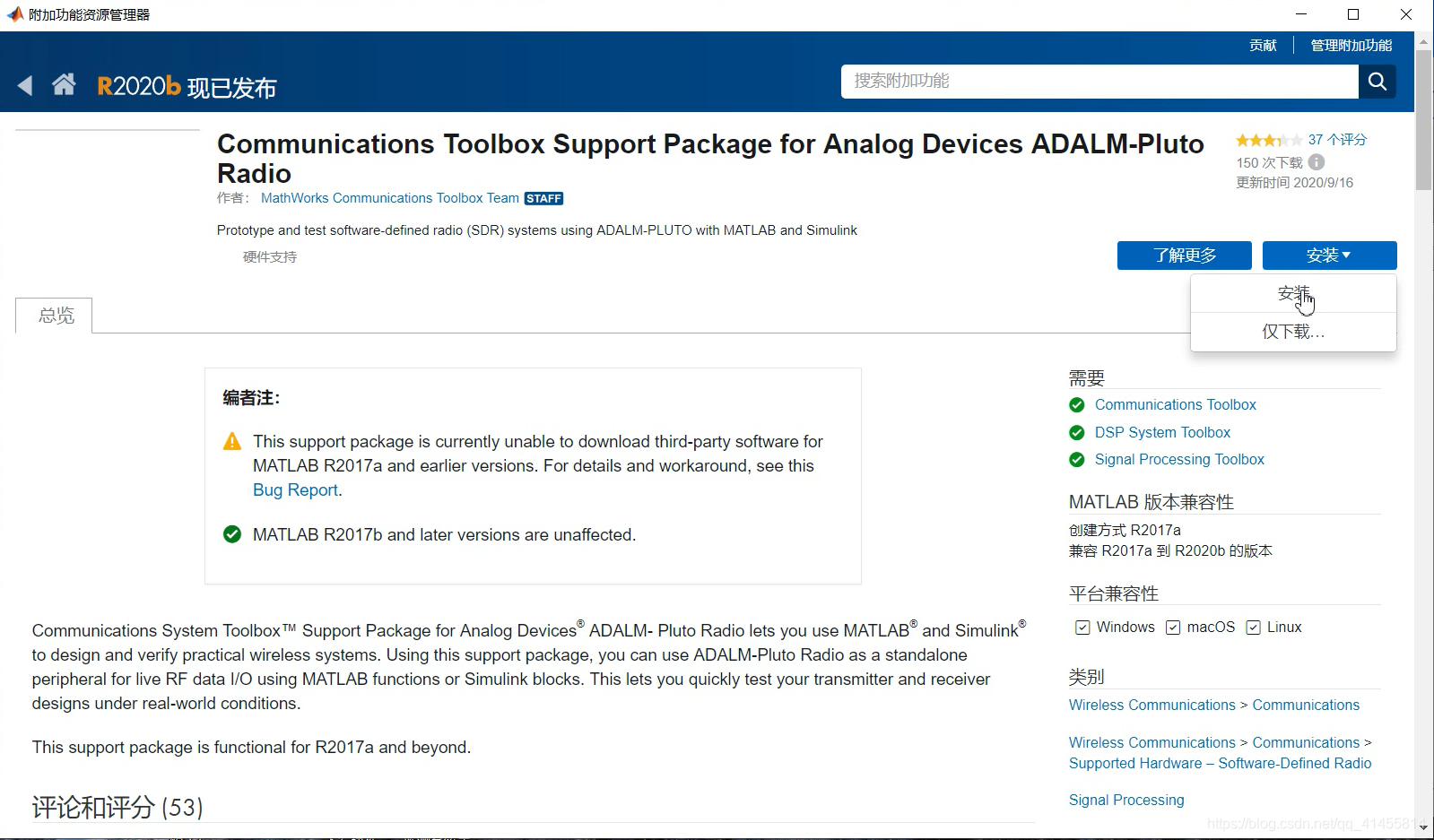Click the vertical scrollbar thumb
The height and width of the screenshot is (840, 1434).
pyautogui.click(x=1423, y=120)
